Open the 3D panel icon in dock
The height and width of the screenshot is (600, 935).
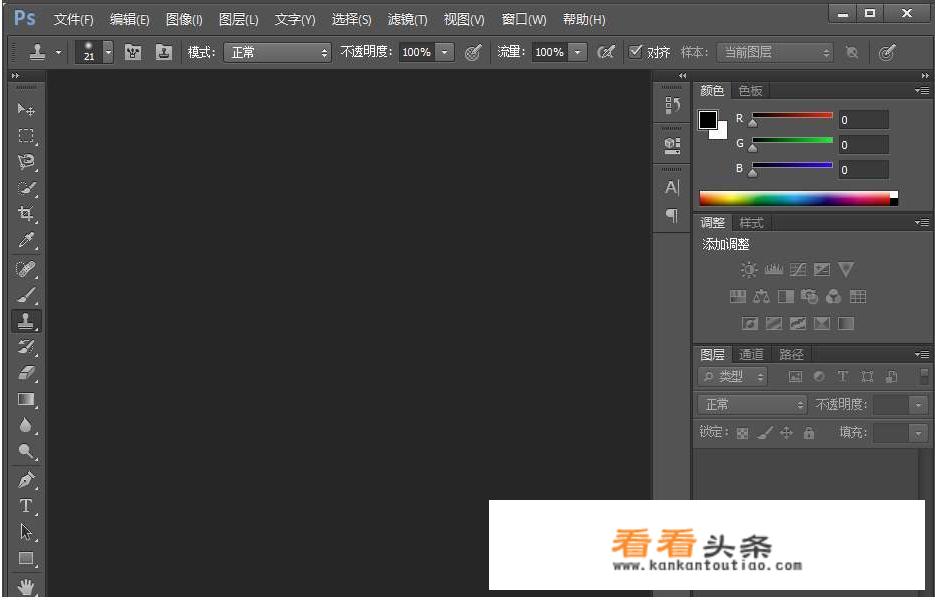(x=672, y=145)
